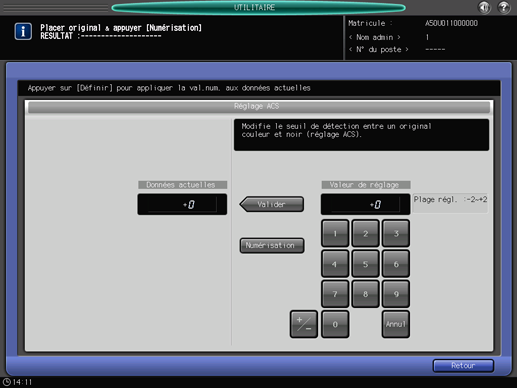The height and width of the screenshot is (388, 517).
Task: Click the 'Appuyer sur [Définir]' instruction line
Action: tap(169, 88)
